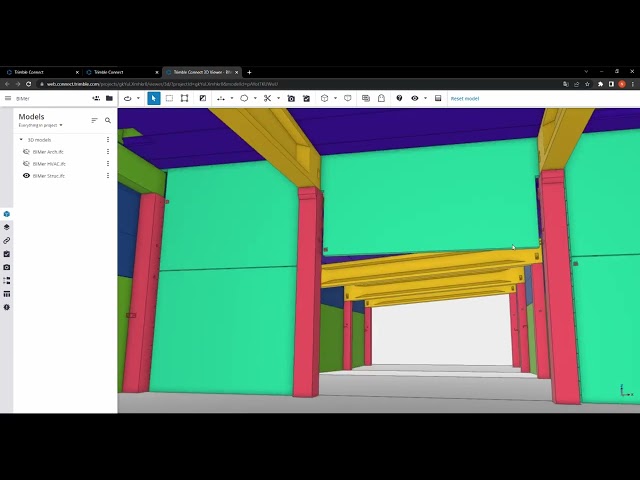Select the BIMer HVAC.ifc model name
The image size is (640, 480).
[x=49, y=164]
